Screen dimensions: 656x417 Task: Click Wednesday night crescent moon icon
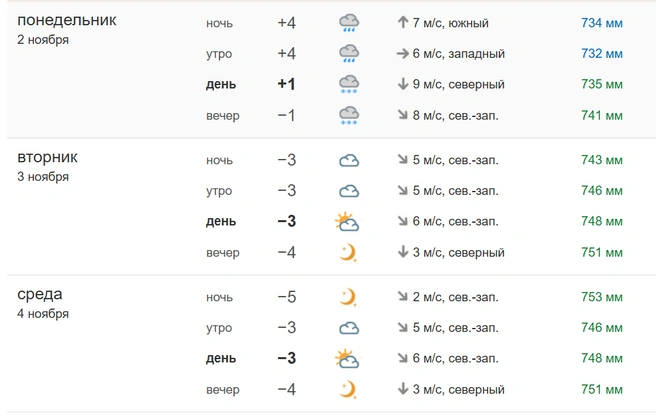pyautogui.click(x=348, y=297)
